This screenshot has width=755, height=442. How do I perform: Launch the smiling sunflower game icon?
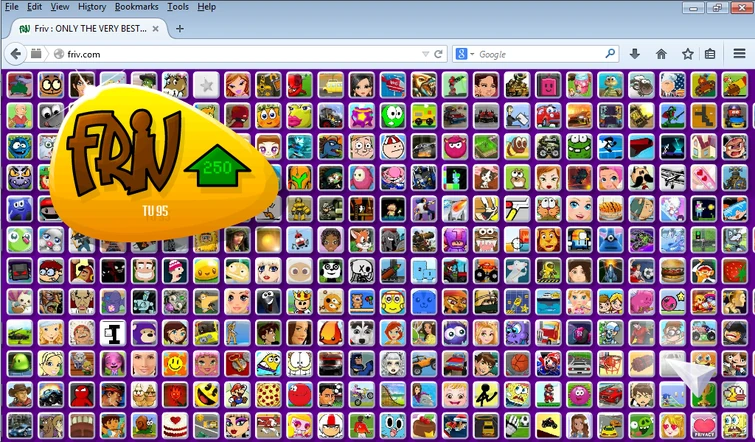(175, 364)
